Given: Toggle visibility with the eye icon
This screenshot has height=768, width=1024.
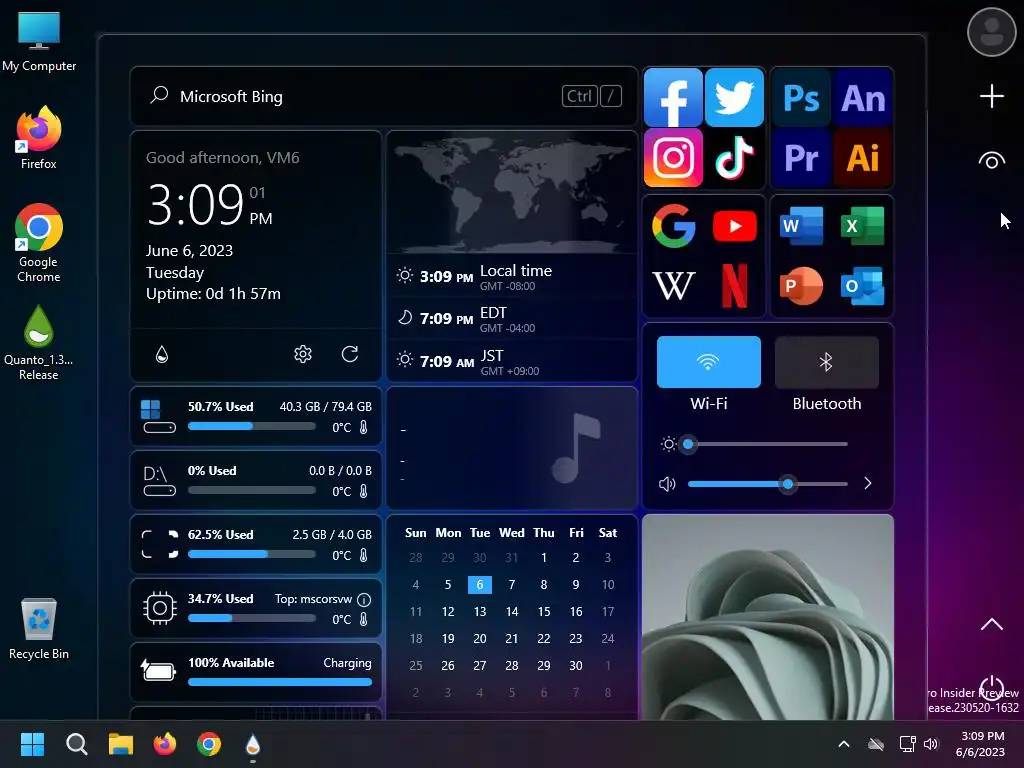Looking at the screenshot, I should click(x=991, y=161).
